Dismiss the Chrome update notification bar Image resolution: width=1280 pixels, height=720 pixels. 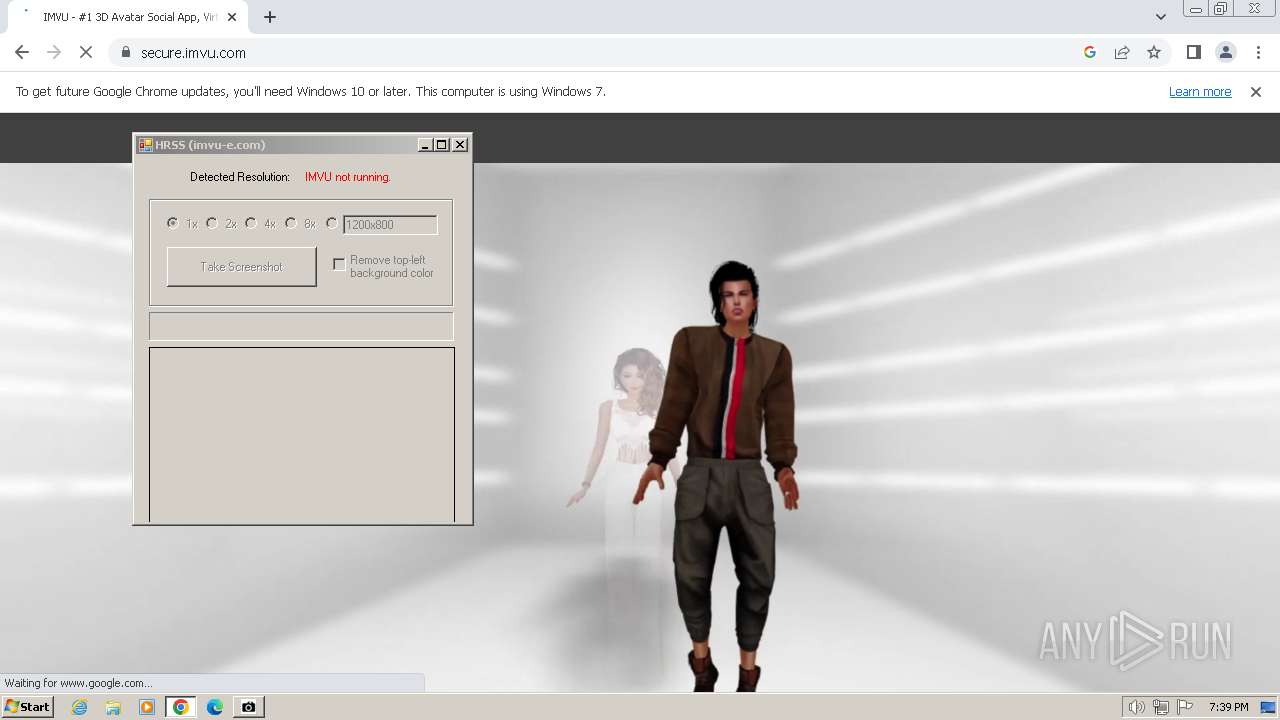1256,91
